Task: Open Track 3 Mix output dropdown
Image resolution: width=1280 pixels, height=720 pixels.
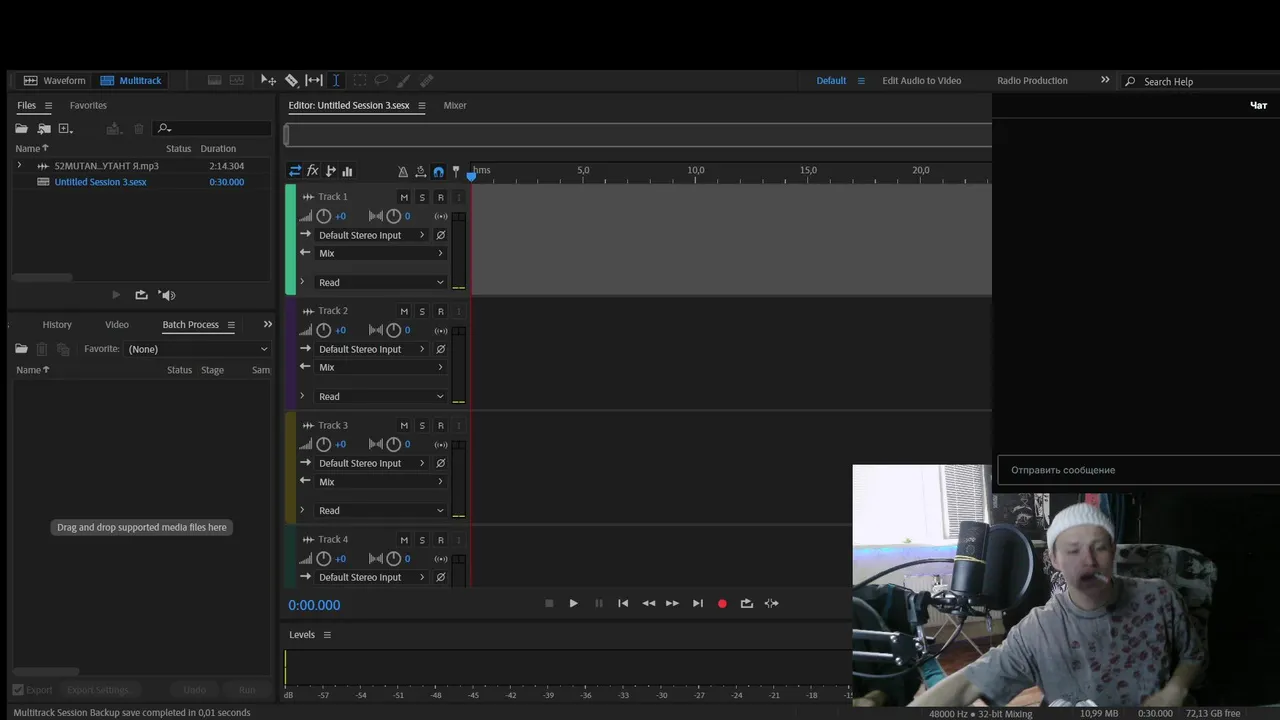Action: [380, 481]
